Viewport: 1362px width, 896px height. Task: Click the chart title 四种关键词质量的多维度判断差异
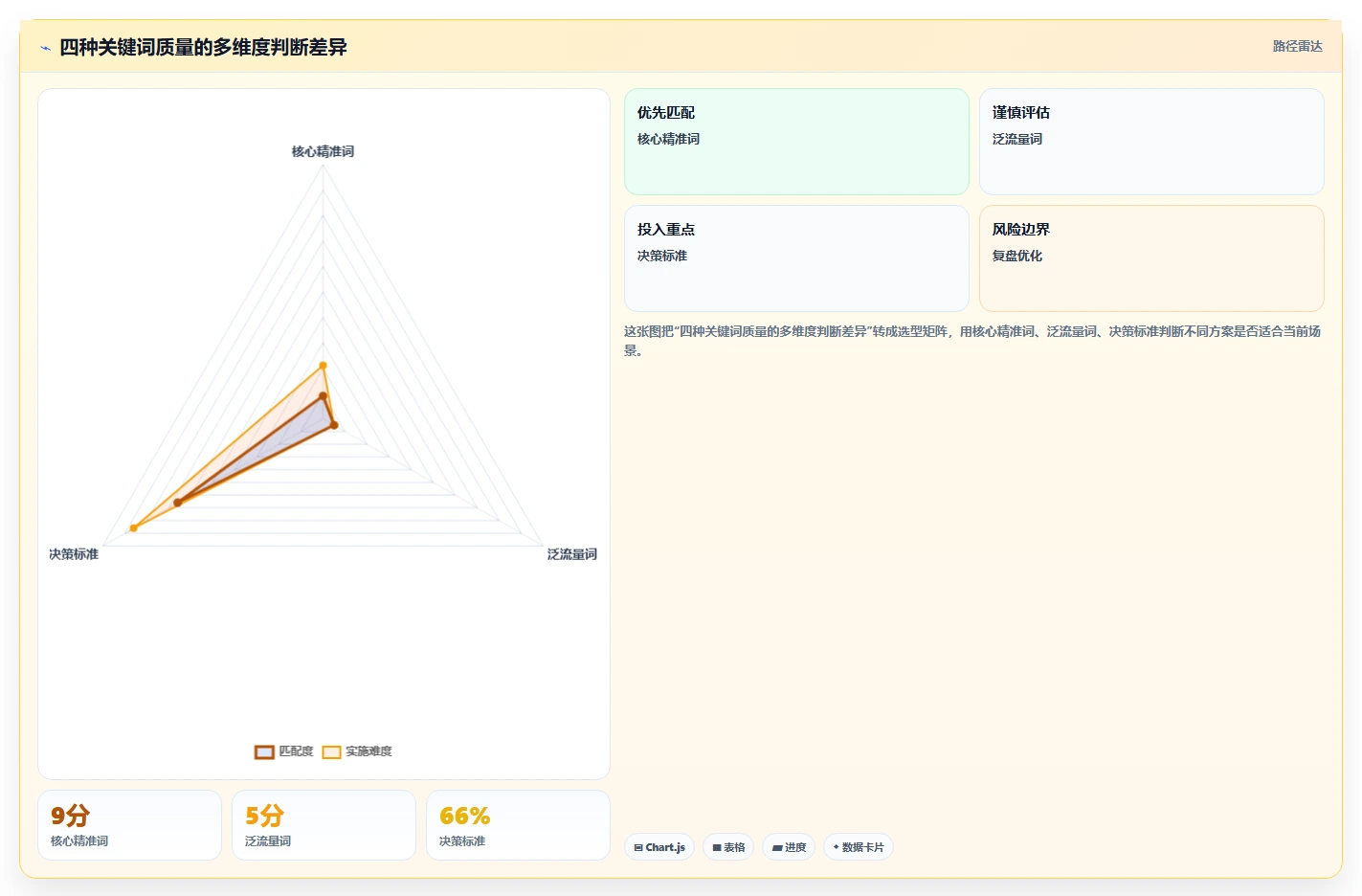coord(203,47)
